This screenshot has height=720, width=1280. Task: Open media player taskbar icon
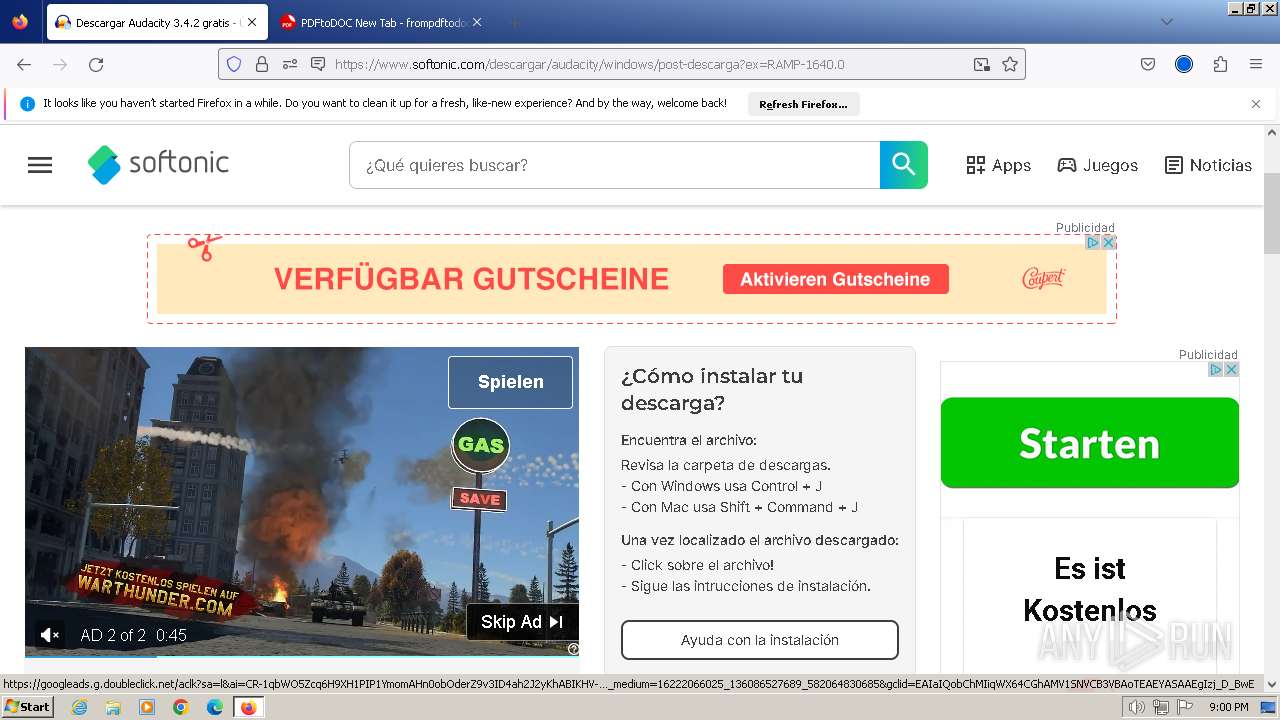[x=147, y=707]
